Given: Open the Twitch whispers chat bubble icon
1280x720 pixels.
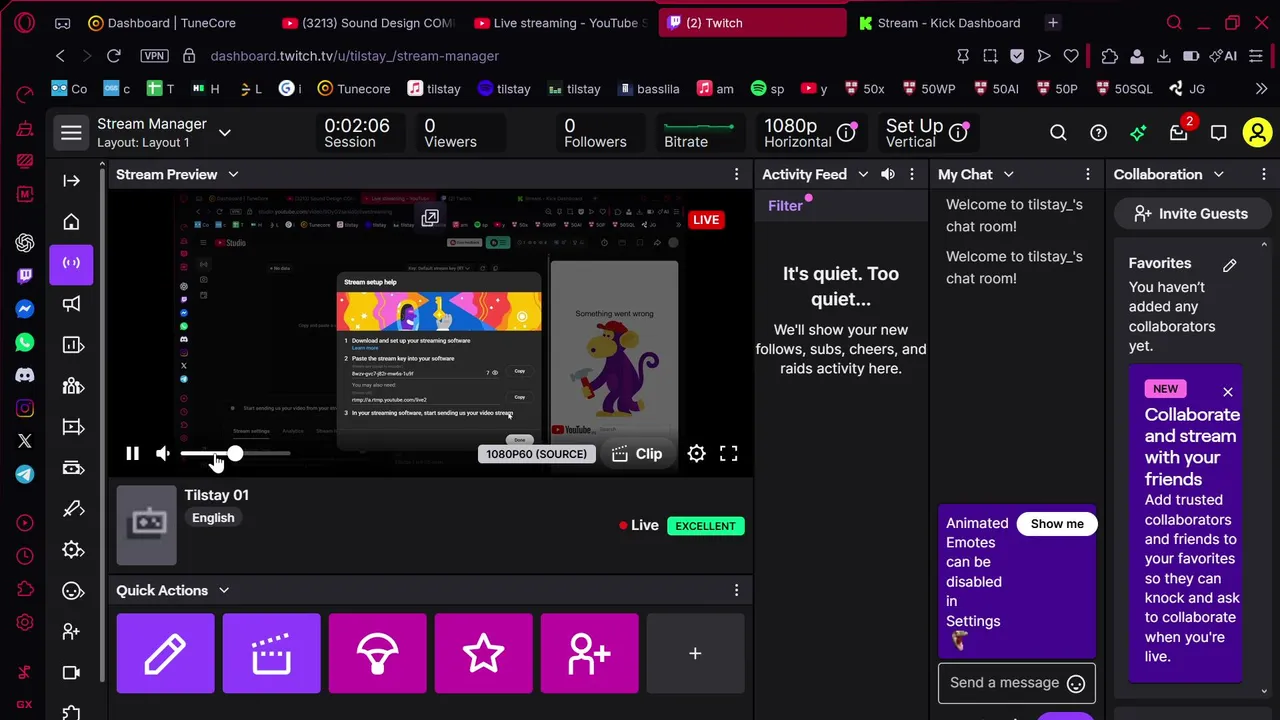Looking at the screenshot, I should [1218, 132].
